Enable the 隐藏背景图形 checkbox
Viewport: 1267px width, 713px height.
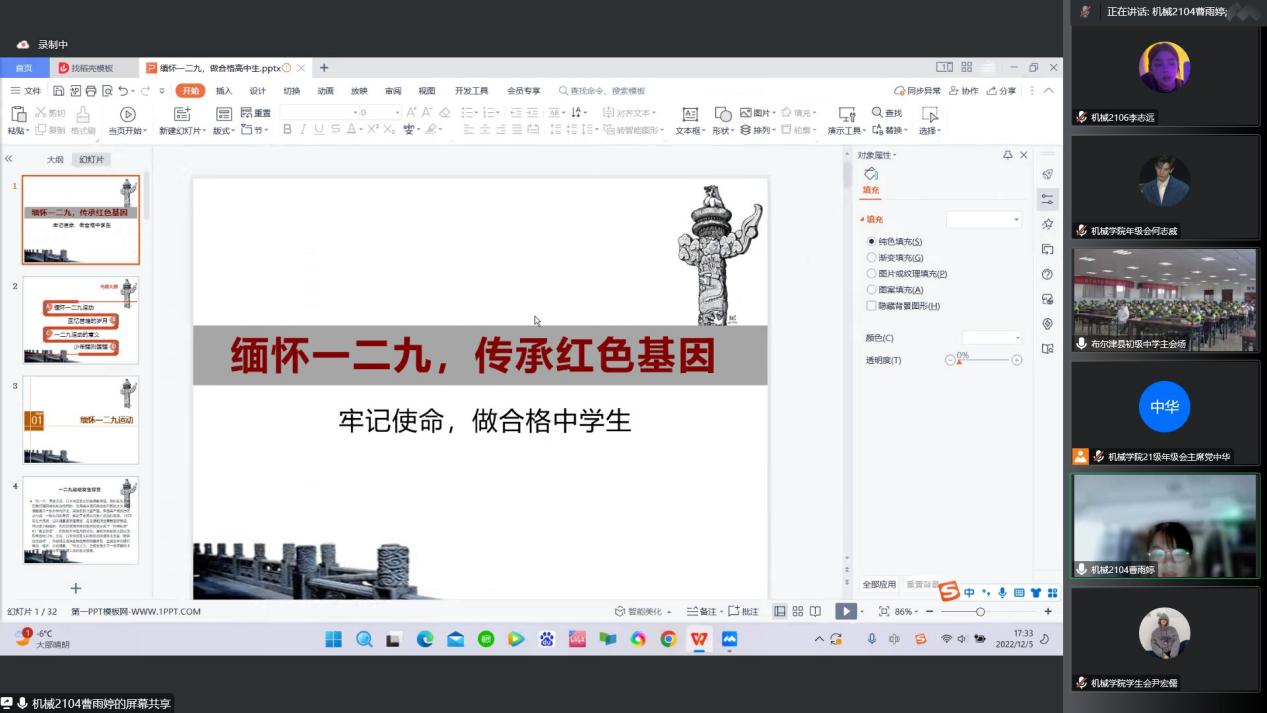coord(871,306)
